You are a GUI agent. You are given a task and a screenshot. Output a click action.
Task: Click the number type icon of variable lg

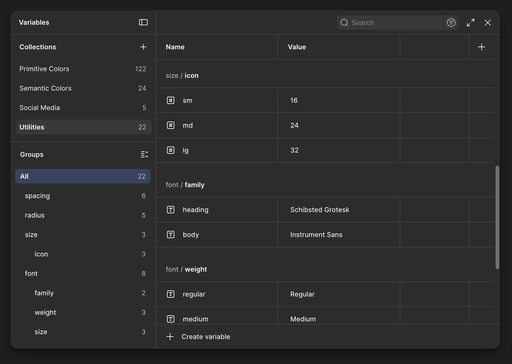pos(171,150)
